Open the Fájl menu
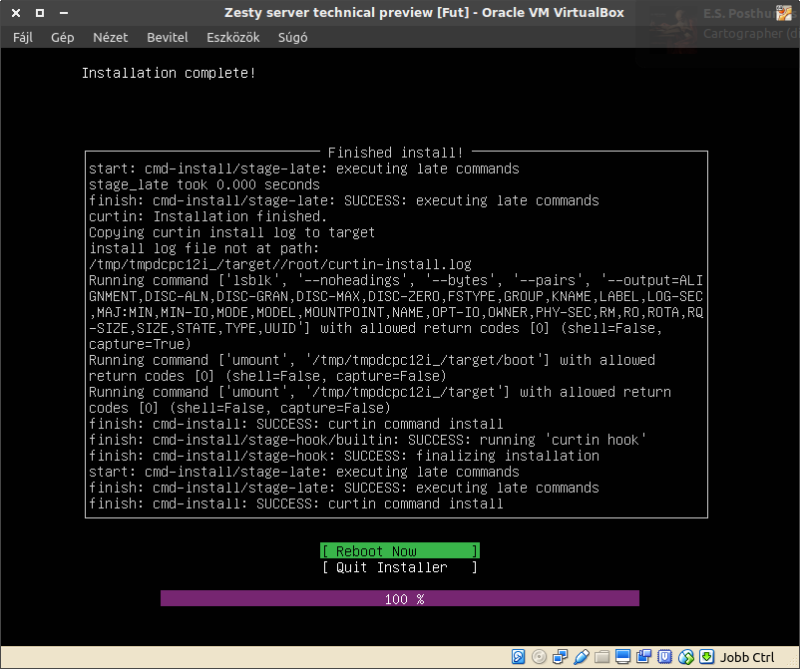Viewport: 800px width, 669px height. click(23, 37)
